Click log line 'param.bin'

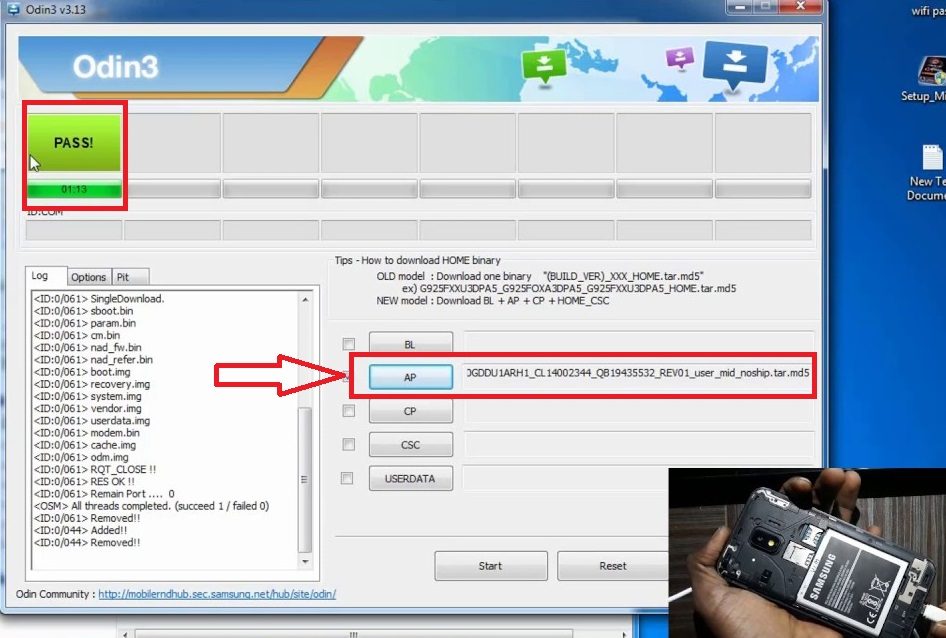tap(84, 323)
